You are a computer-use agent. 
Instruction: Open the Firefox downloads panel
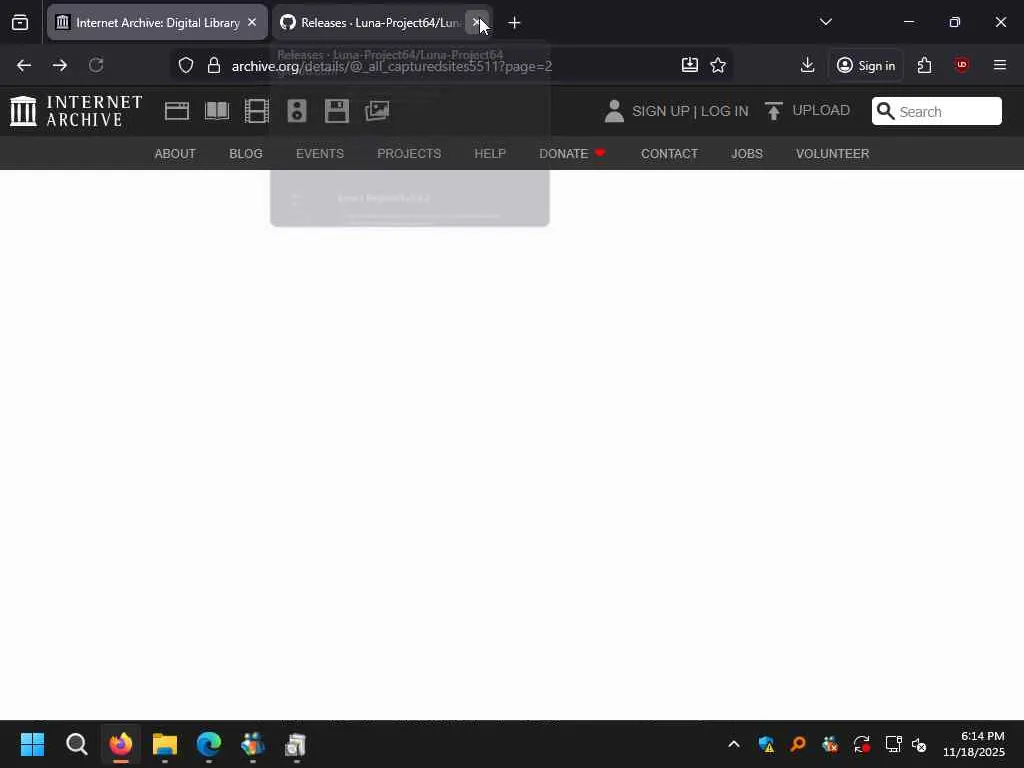pos(807,65)
